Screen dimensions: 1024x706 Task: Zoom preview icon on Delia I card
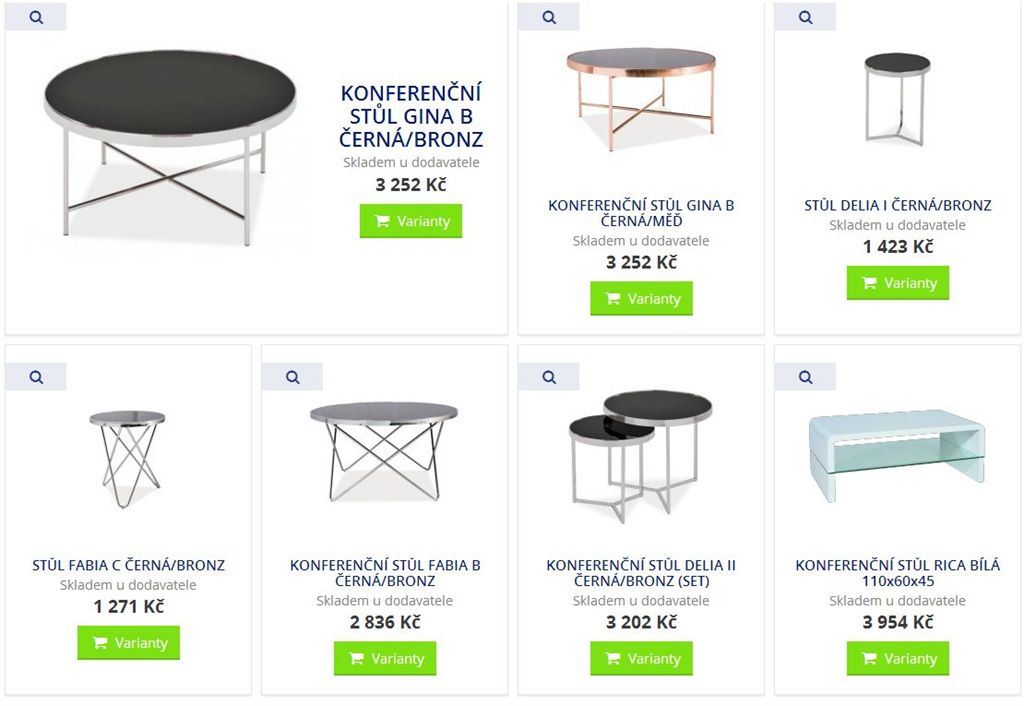pyautogui.click(x=805, y=17)
